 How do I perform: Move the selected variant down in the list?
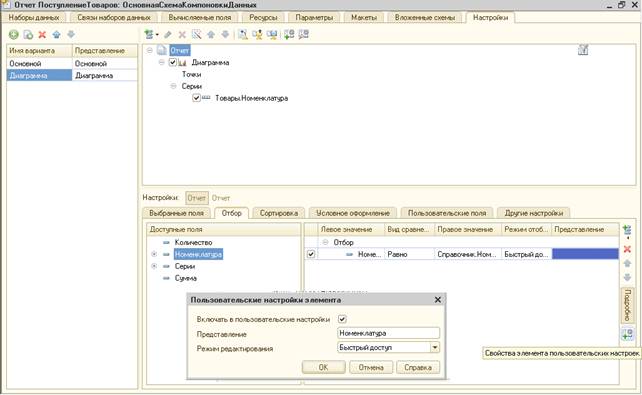point(71,35)
